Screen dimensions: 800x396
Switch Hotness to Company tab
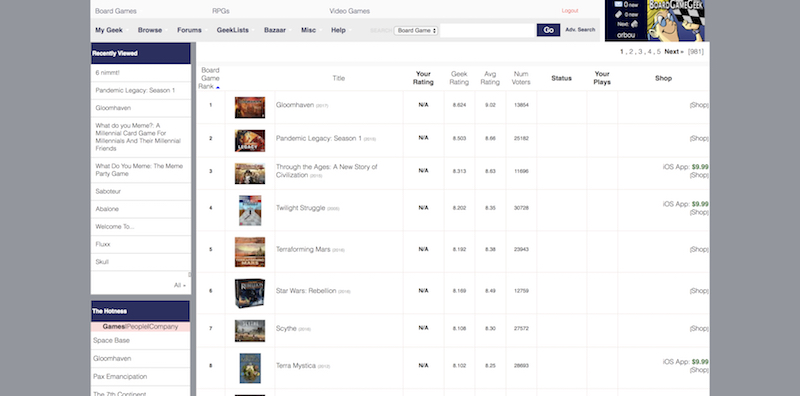(163, 327)
